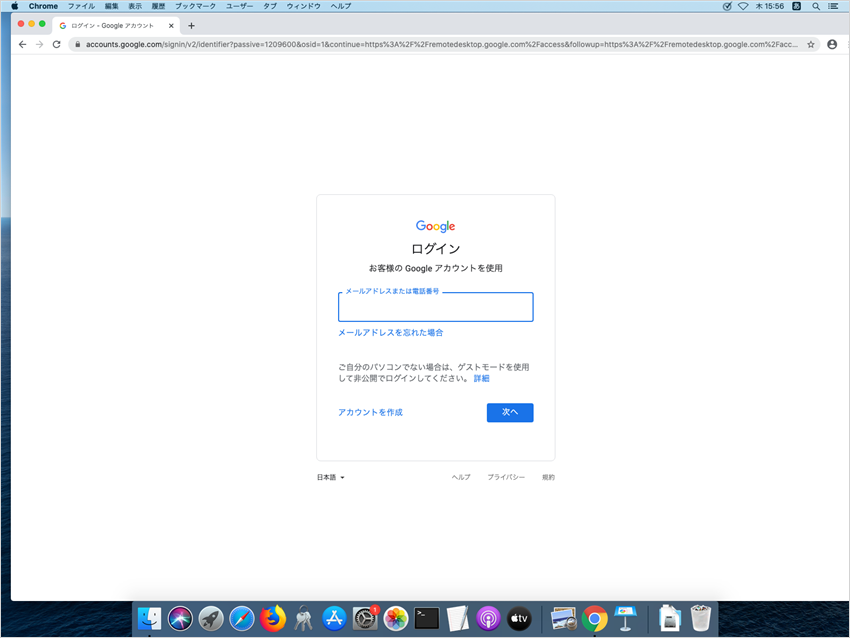Open System Preferences from the Dock
Screen dimensions: 850x638
[365, 618]
